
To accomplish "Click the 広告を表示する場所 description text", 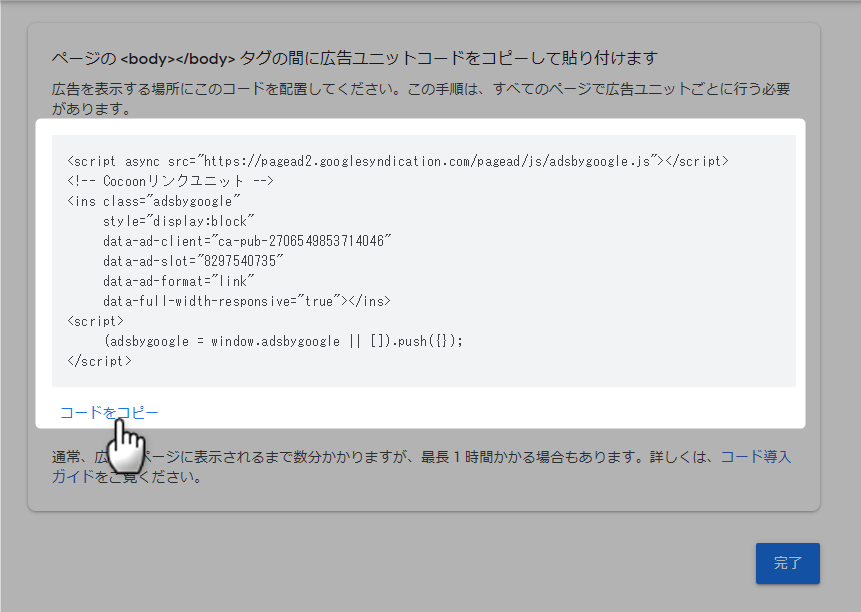I will [x=421, y=99].
